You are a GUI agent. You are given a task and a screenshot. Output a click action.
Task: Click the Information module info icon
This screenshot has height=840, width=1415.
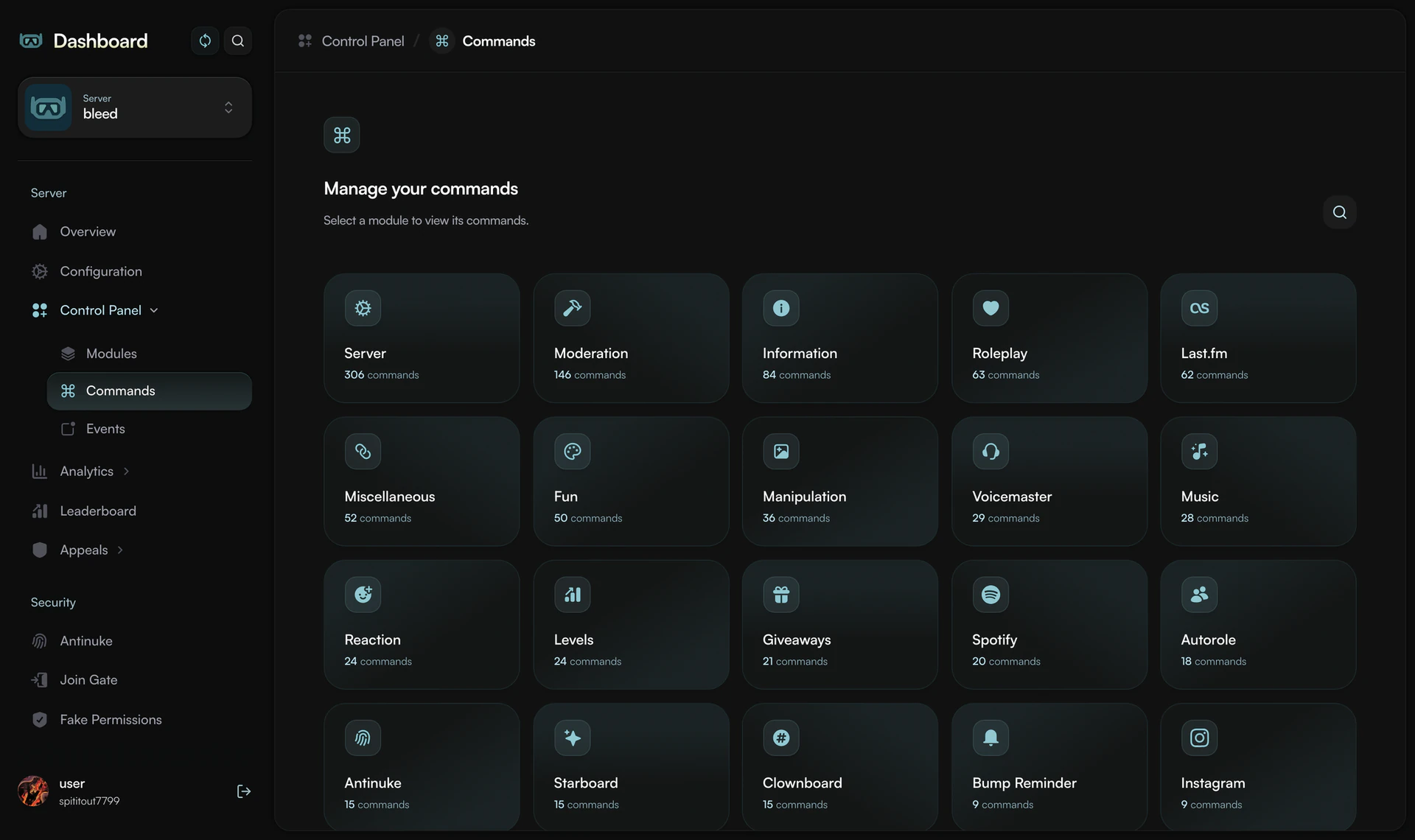pyautogui.click(x=780, y=308)
